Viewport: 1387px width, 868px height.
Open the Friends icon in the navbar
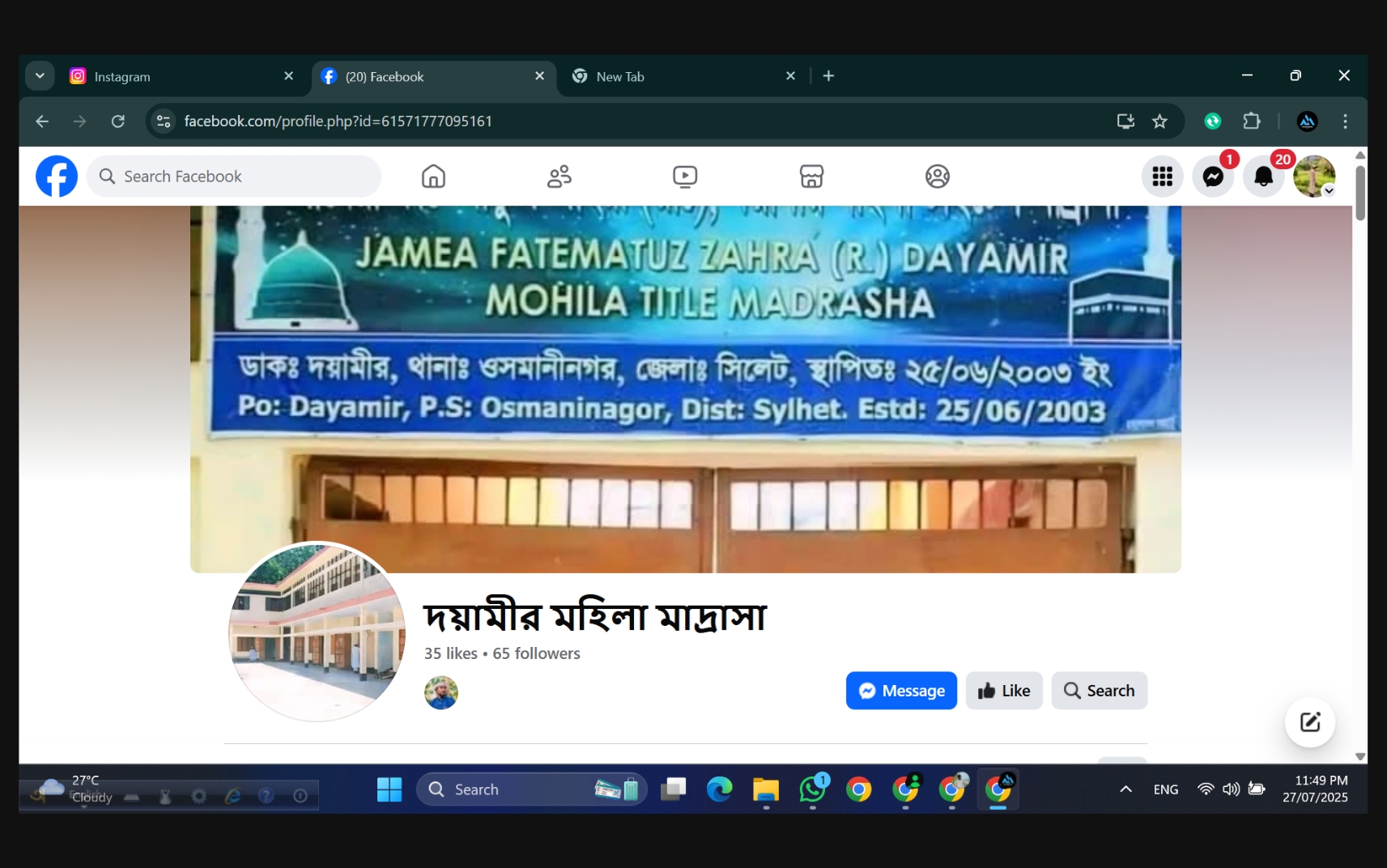tap(559, 176)
